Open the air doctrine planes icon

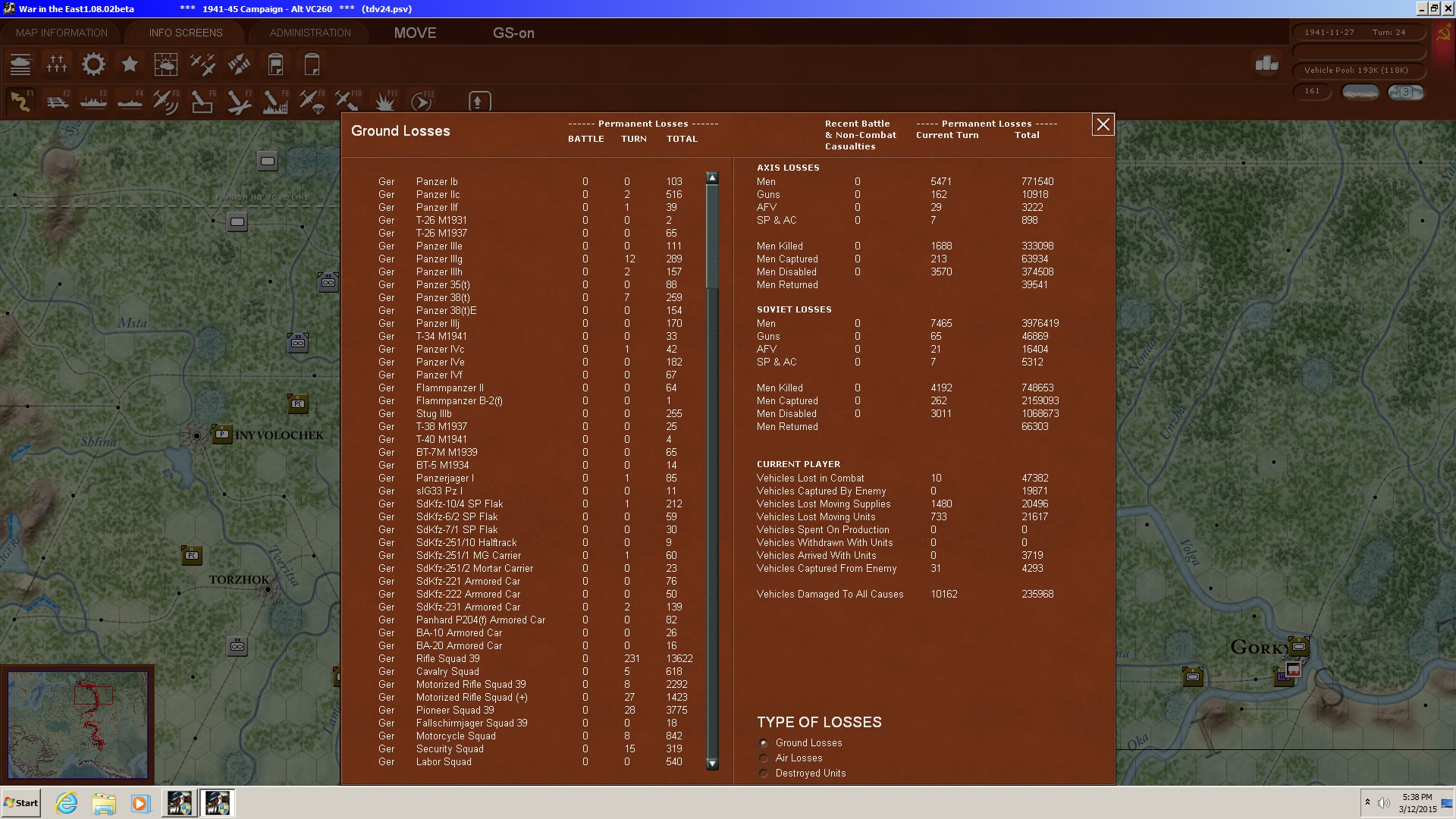click(x=202, y=64)
